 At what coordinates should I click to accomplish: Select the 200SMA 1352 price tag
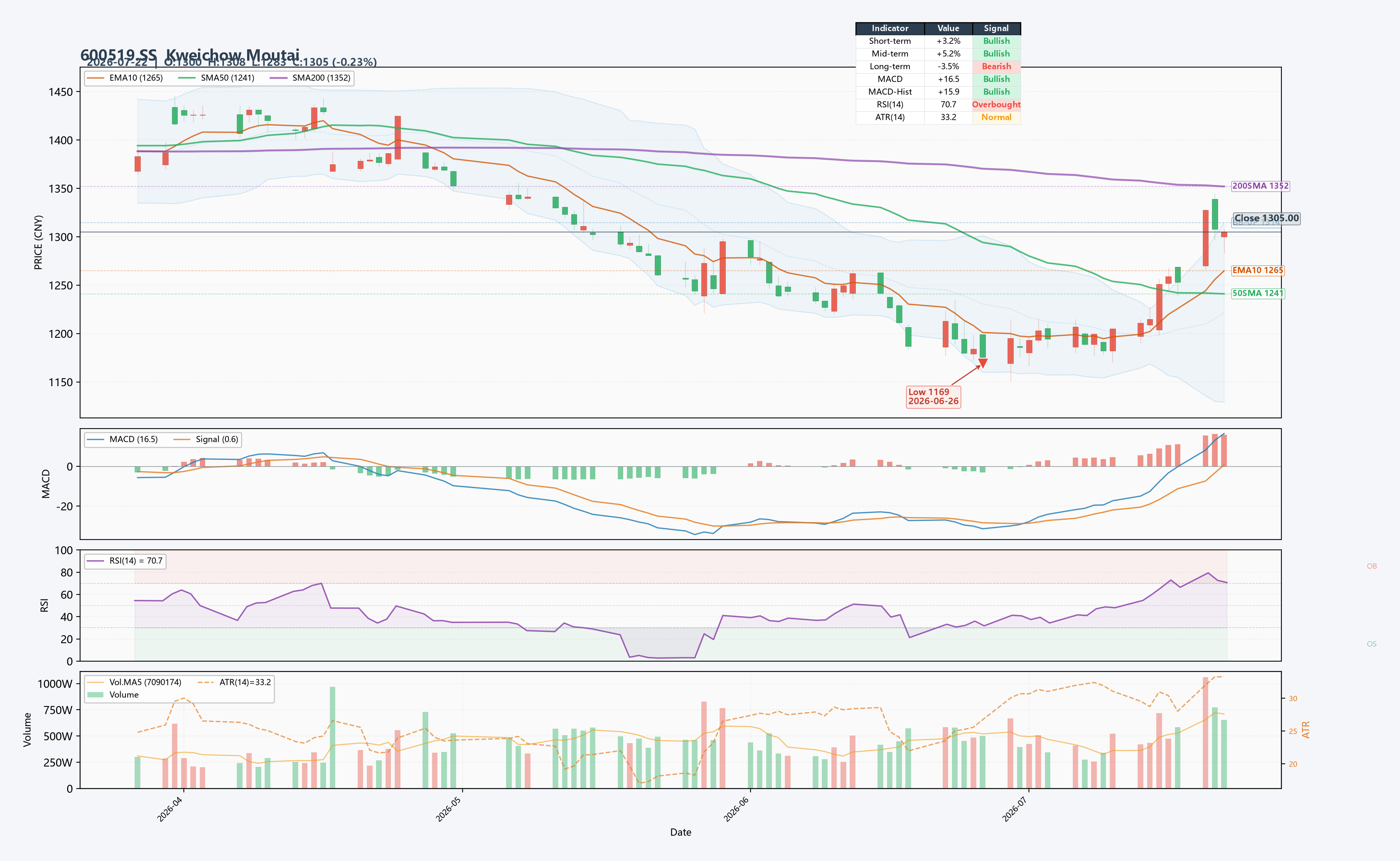(1260, 186)
